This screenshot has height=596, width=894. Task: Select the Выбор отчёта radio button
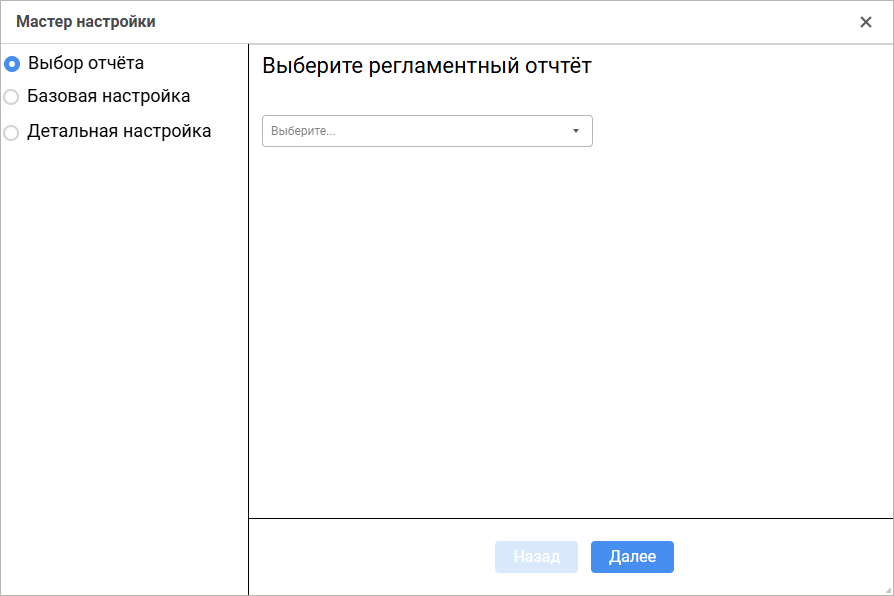(12, 64)
